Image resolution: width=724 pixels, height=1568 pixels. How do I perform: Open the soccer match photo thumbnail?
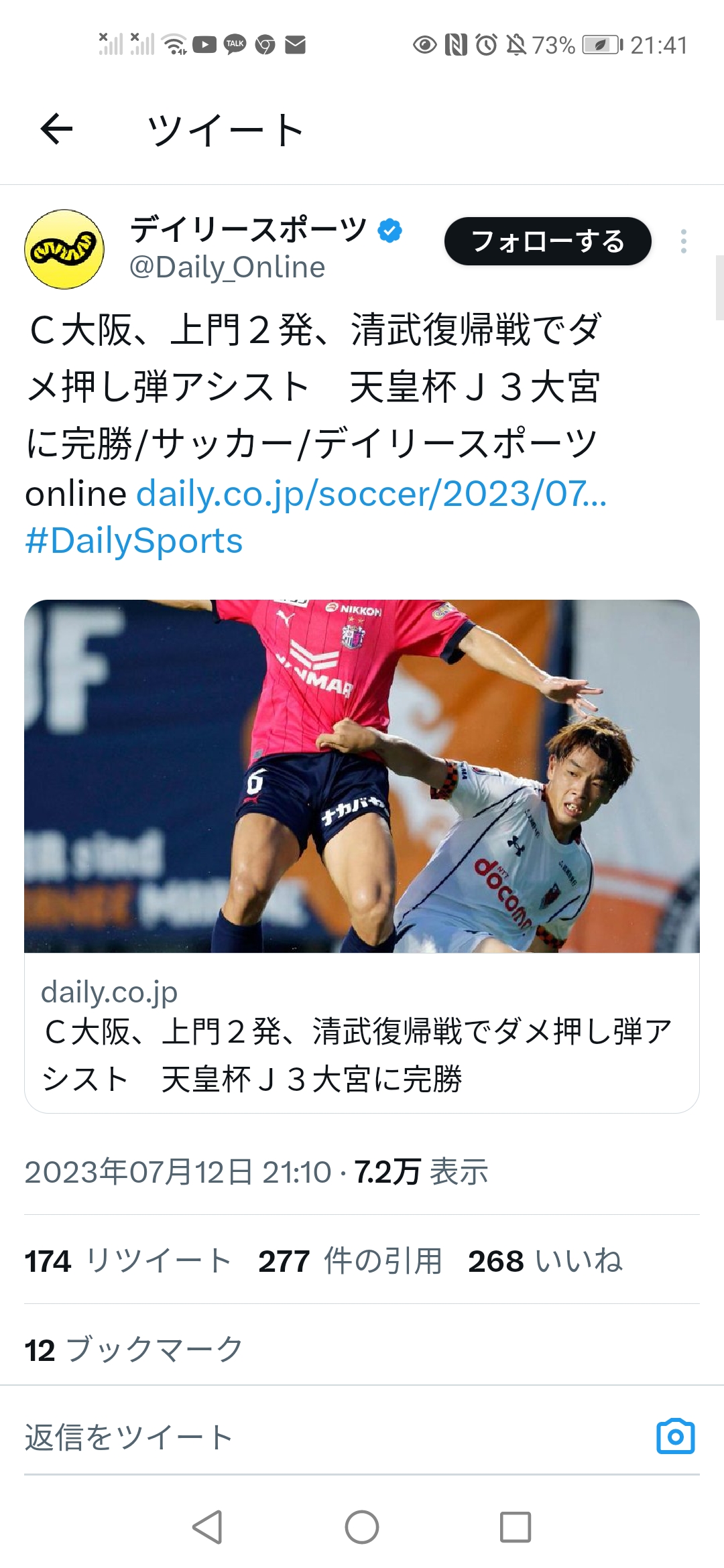point(362,776)
